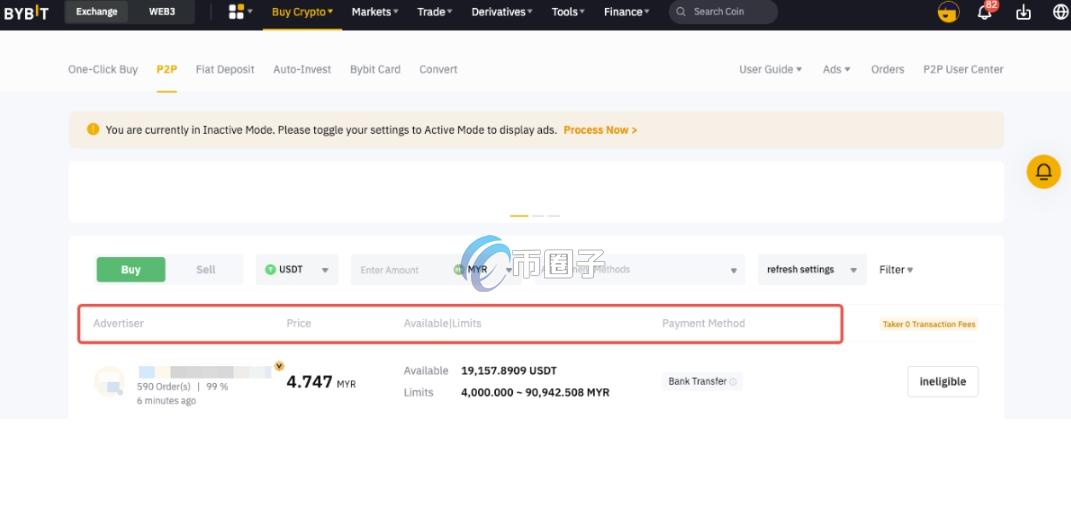This screenshot has height=527, width=1071.
Task: Open the refresh settings dropdown
Action: point(812,270)
